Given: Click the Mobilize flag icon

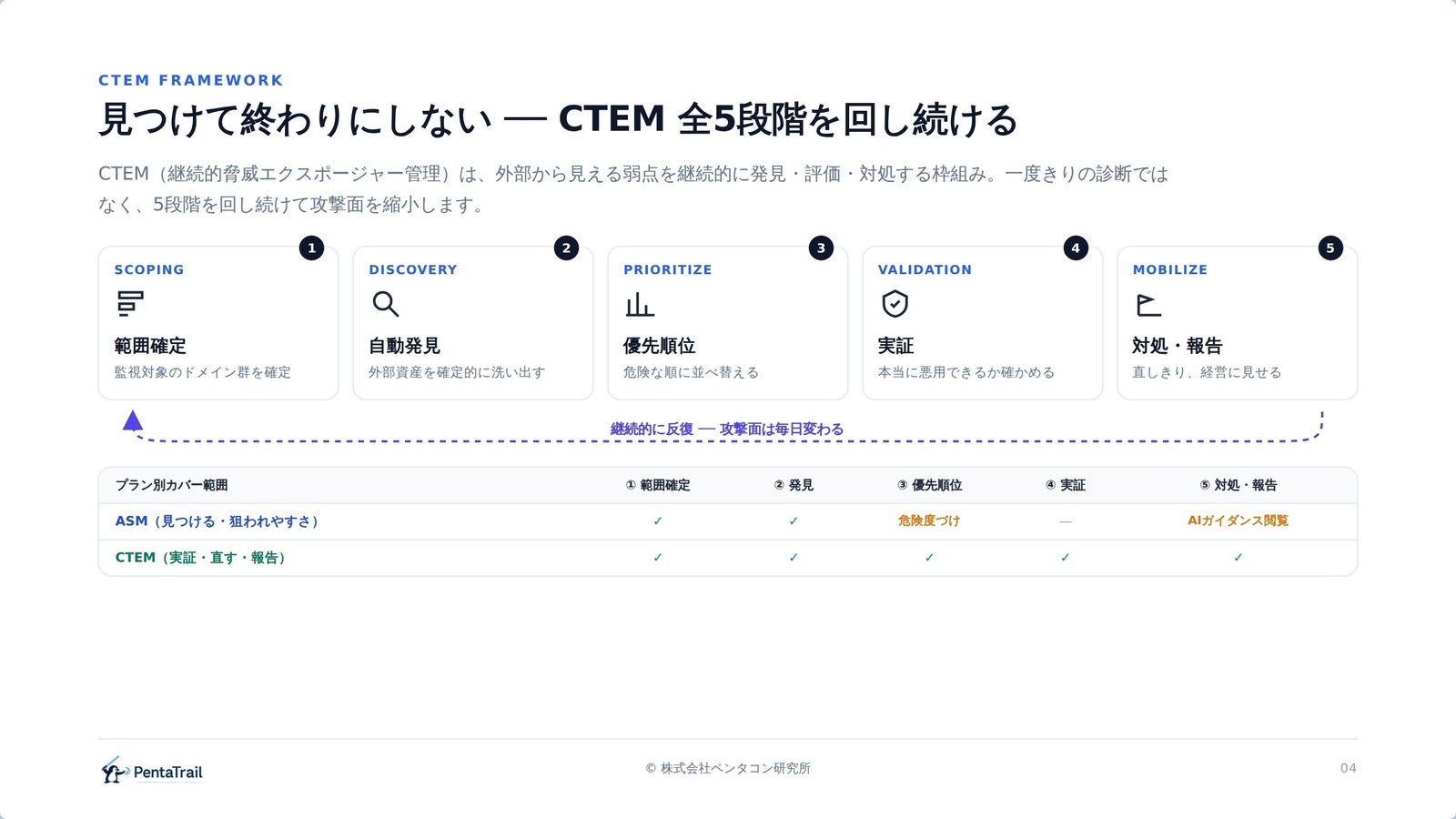Looking at the screenshot, I should click(1149, 304).
